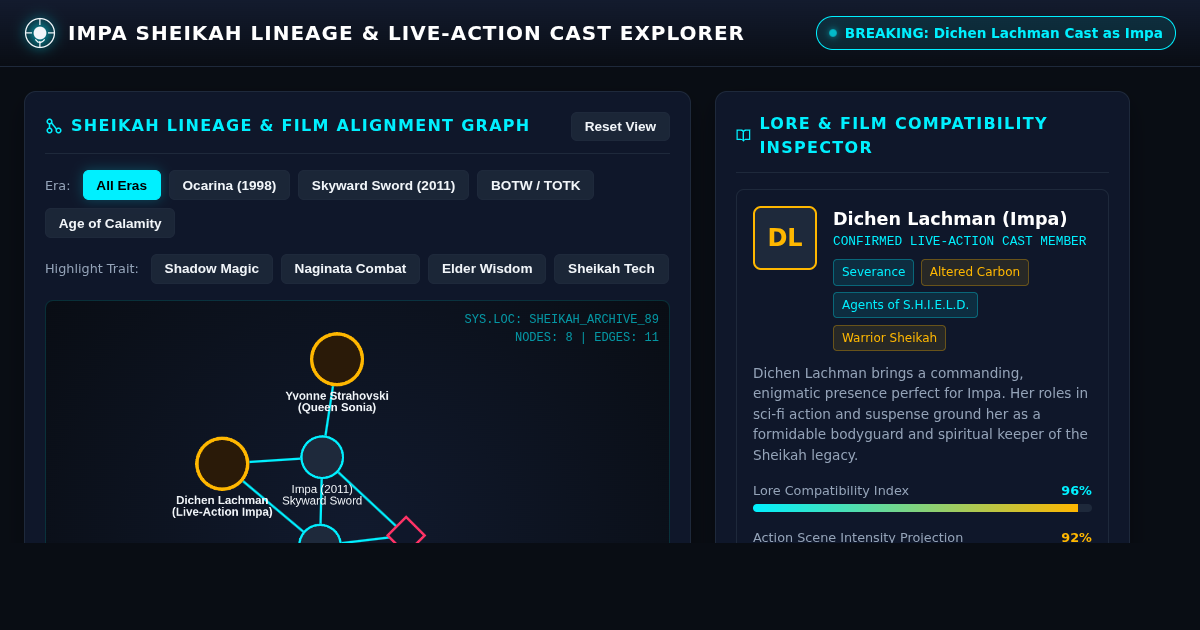Click the 96% compatibility value
Viewport: 1200px width, 630px height.
1076,491
